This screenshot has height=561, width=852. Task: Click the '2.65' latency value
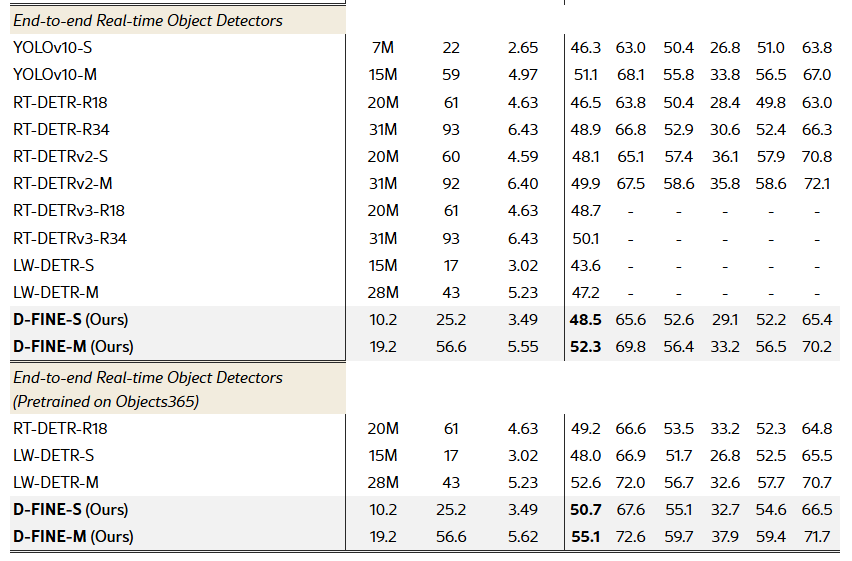523,48
